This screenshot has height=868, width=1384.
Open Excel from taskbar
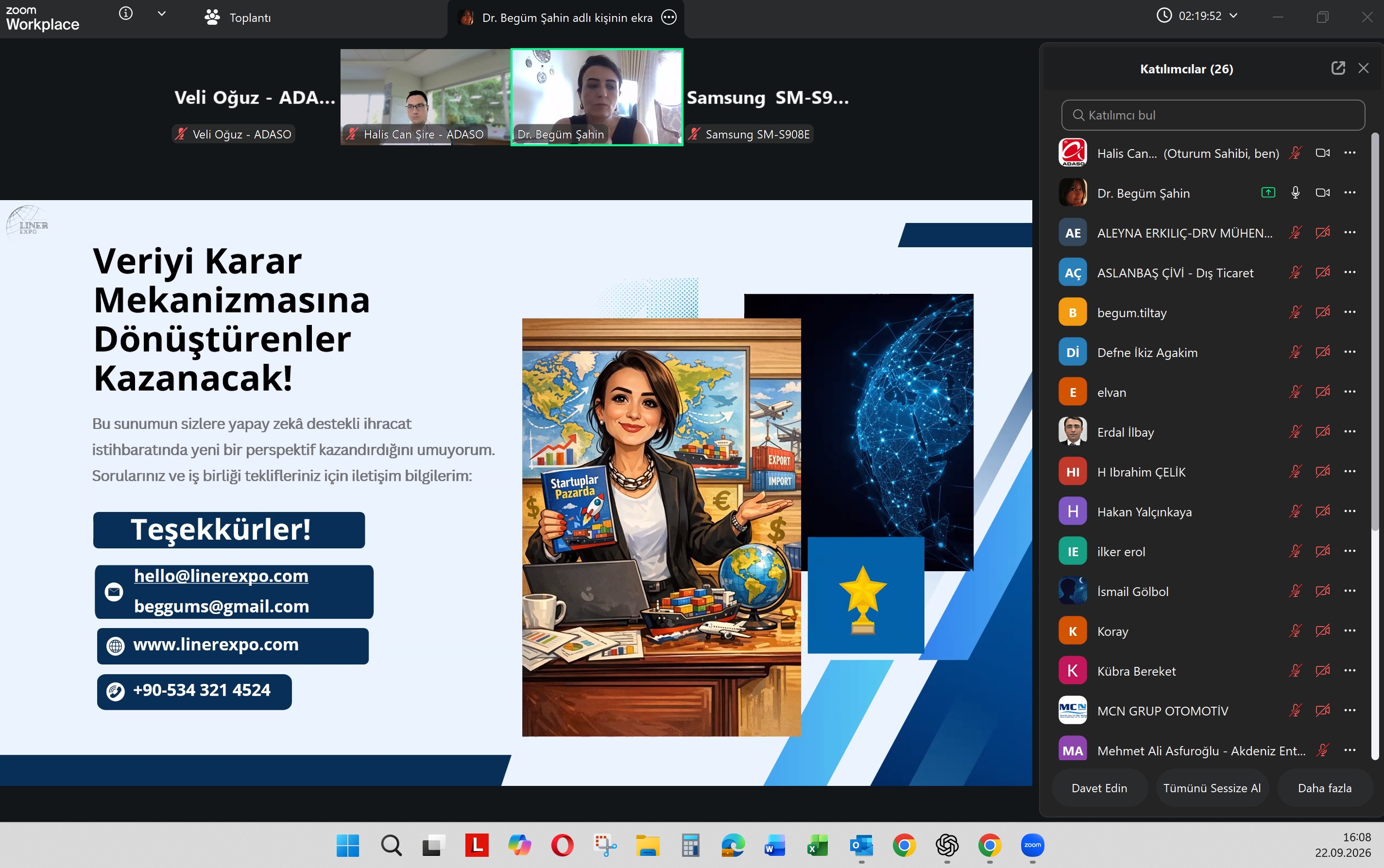pos(818,846)
